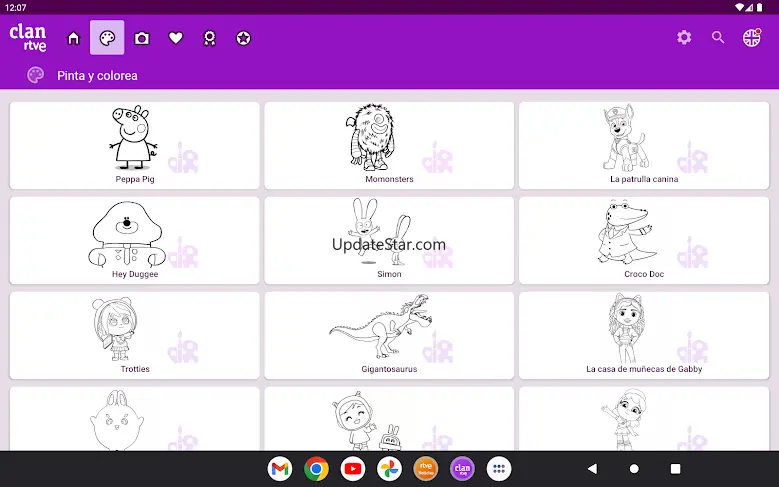Tap the Android home circle button
Screen dimensions: 779x487
pos(634,469)
